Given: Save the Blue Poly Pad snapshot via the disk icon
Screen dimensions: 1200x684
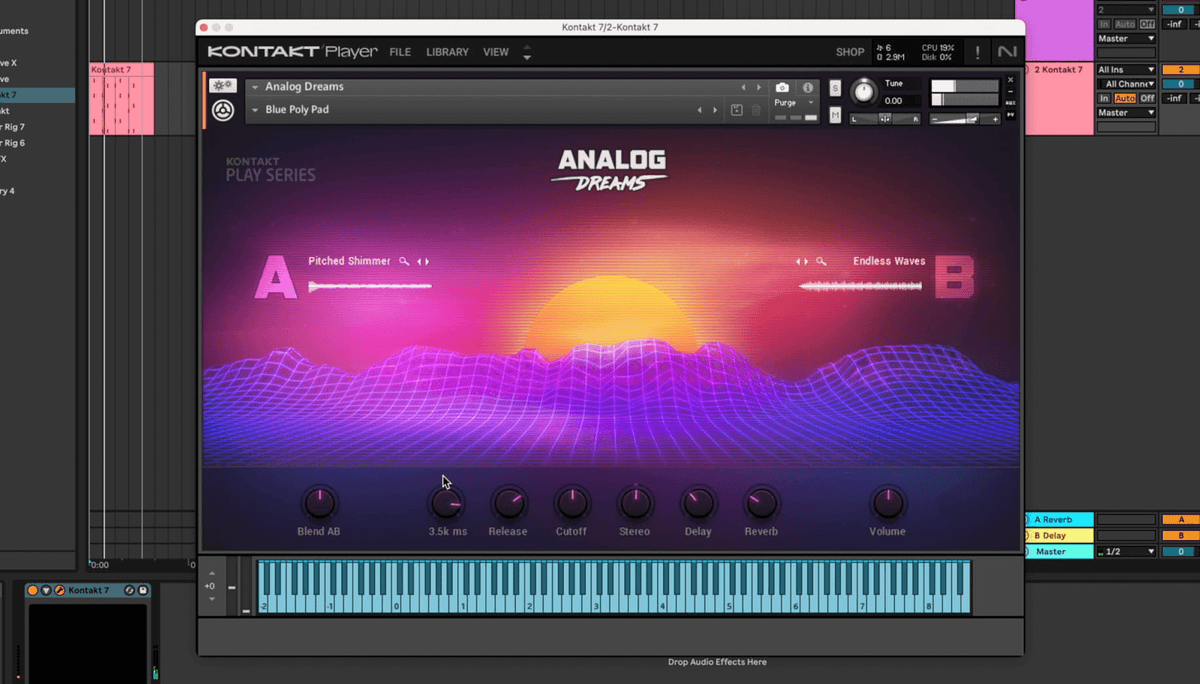Looking at the screenshot, I should [x=737, y=110].
